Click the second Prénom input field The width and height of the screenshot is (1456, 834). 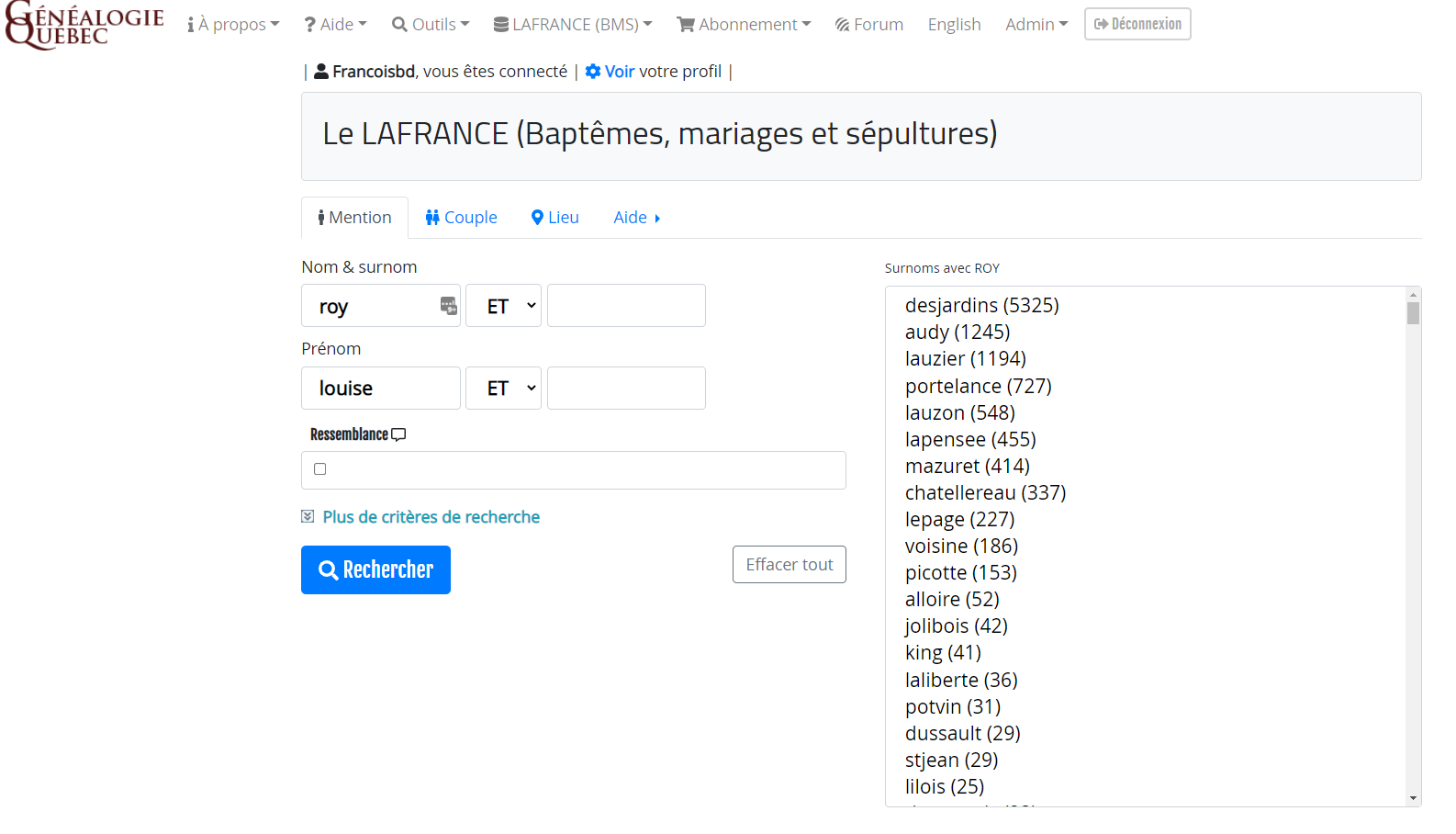click(626, 389)
